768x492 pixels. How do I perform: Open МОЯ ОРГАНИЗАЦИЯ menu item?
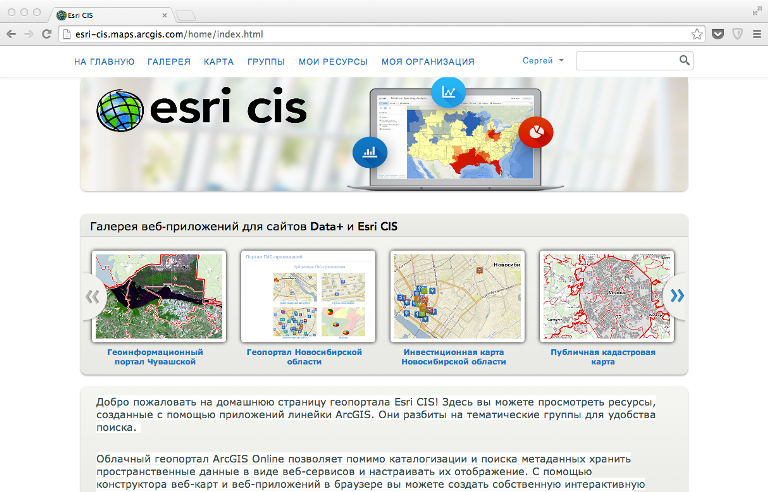[428, 62]
